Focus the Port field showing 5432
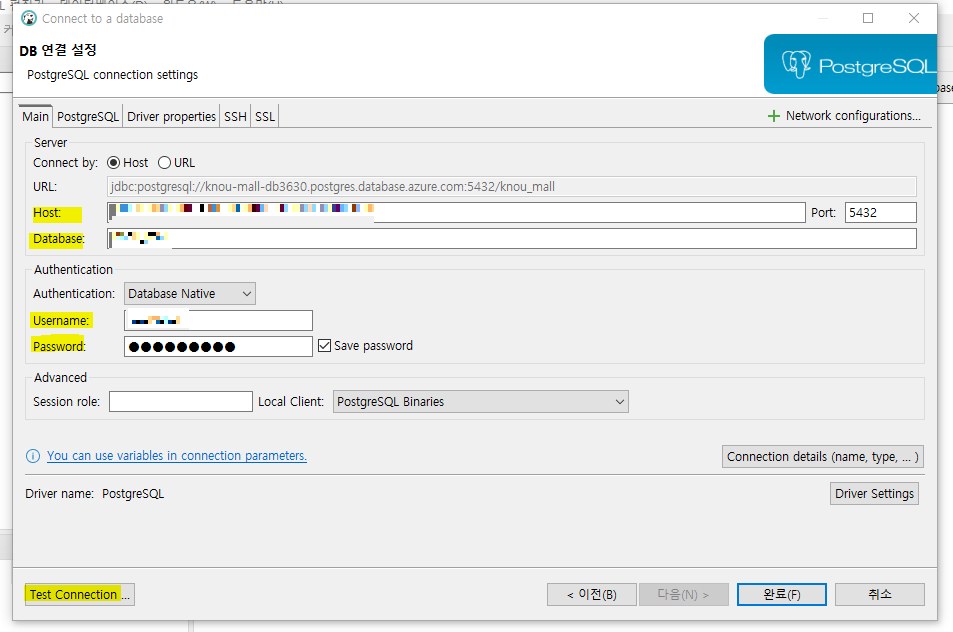Viewport: 953px width, 632px height. point(881,213)
